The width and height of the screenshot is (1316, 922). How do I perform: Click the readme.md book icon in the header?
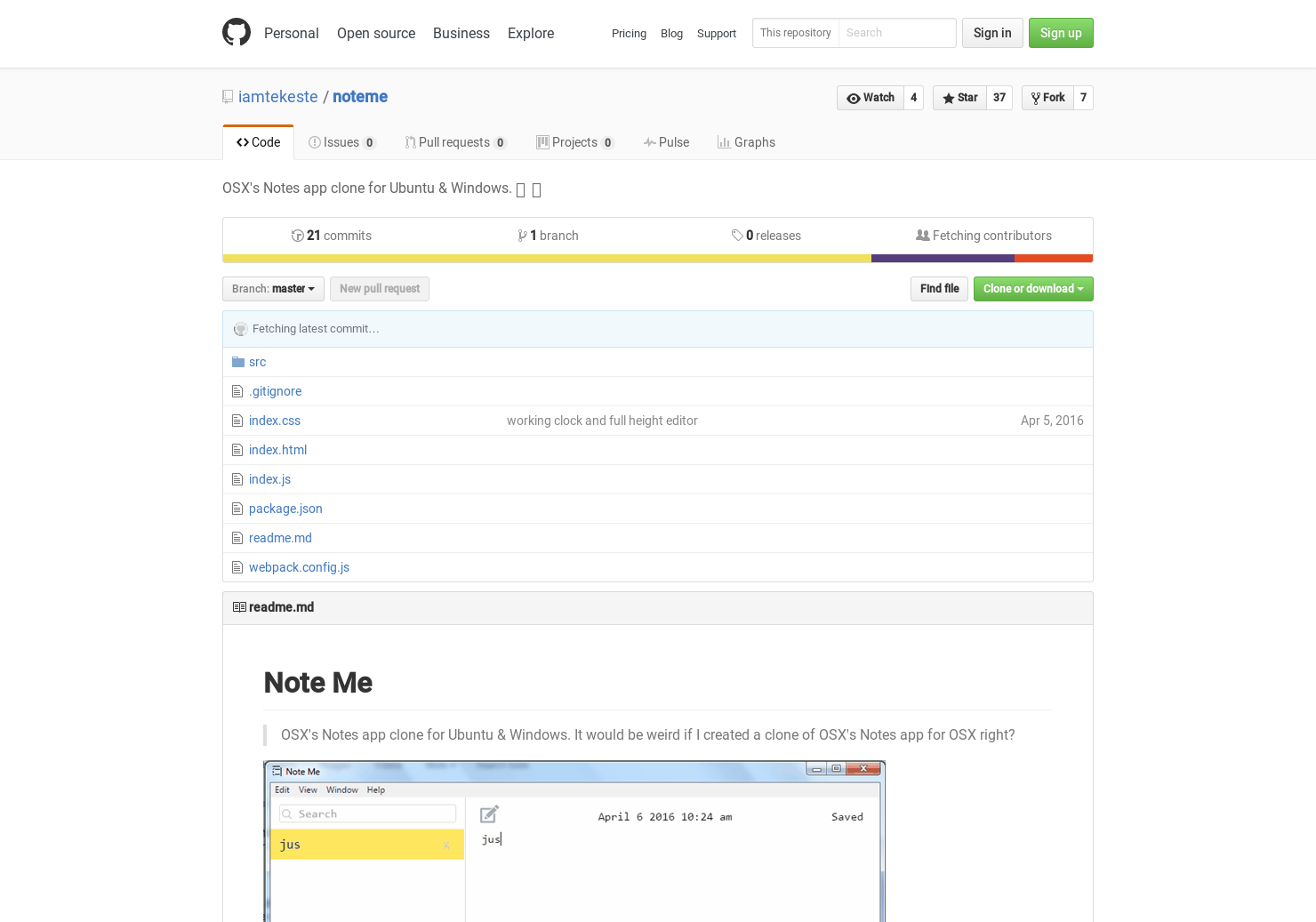click(239, 607)
